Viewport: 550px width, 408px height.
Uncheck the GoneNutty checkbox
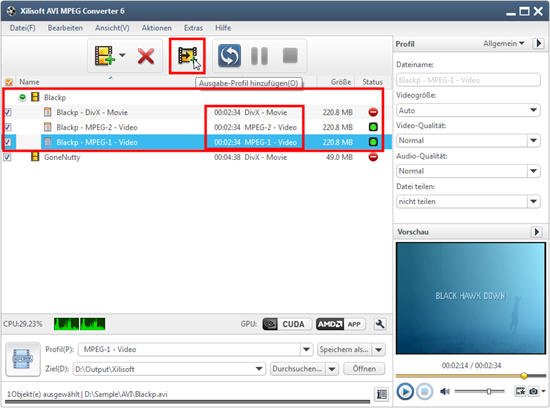coord(8,157)
